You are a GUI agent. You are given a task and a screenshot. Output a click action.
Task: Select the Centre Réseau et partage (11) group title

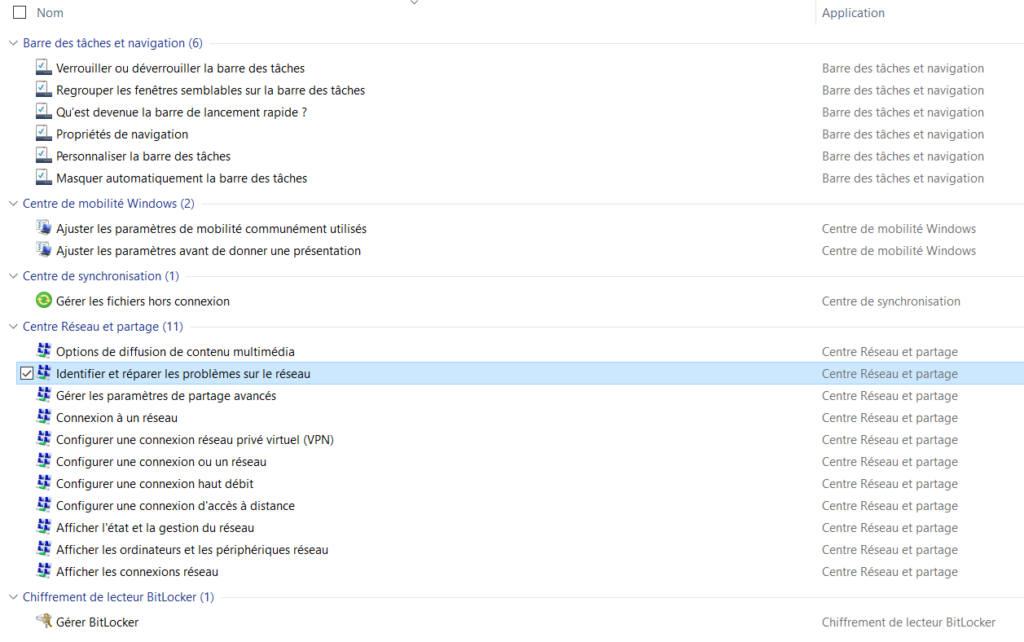point(103,327)
